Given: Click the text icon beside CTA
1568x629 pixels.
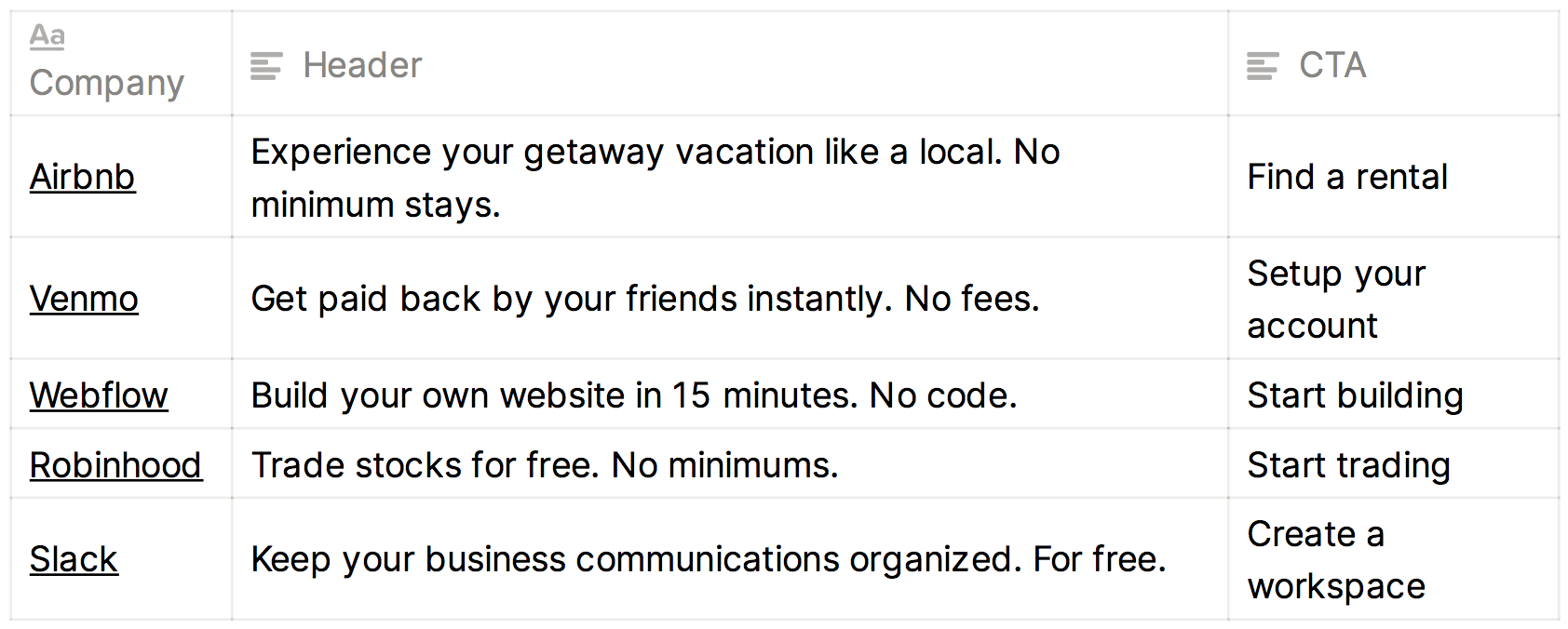Looking at the screenshot, I should [x=1263, y=66].
